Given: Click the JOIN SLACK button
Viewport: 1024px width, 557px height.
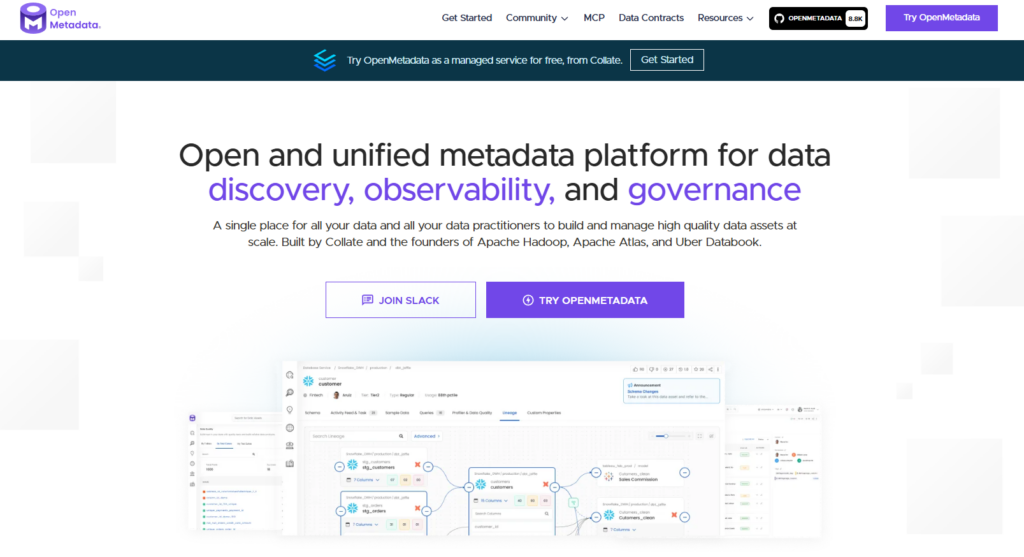Looking at the screenshot, I should click(400, 300).
